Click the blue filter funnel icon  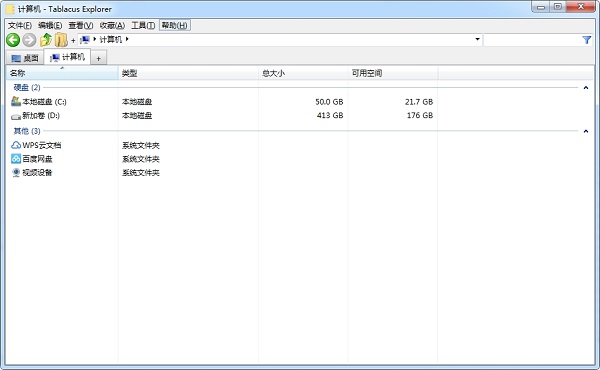tap(587, 40)
